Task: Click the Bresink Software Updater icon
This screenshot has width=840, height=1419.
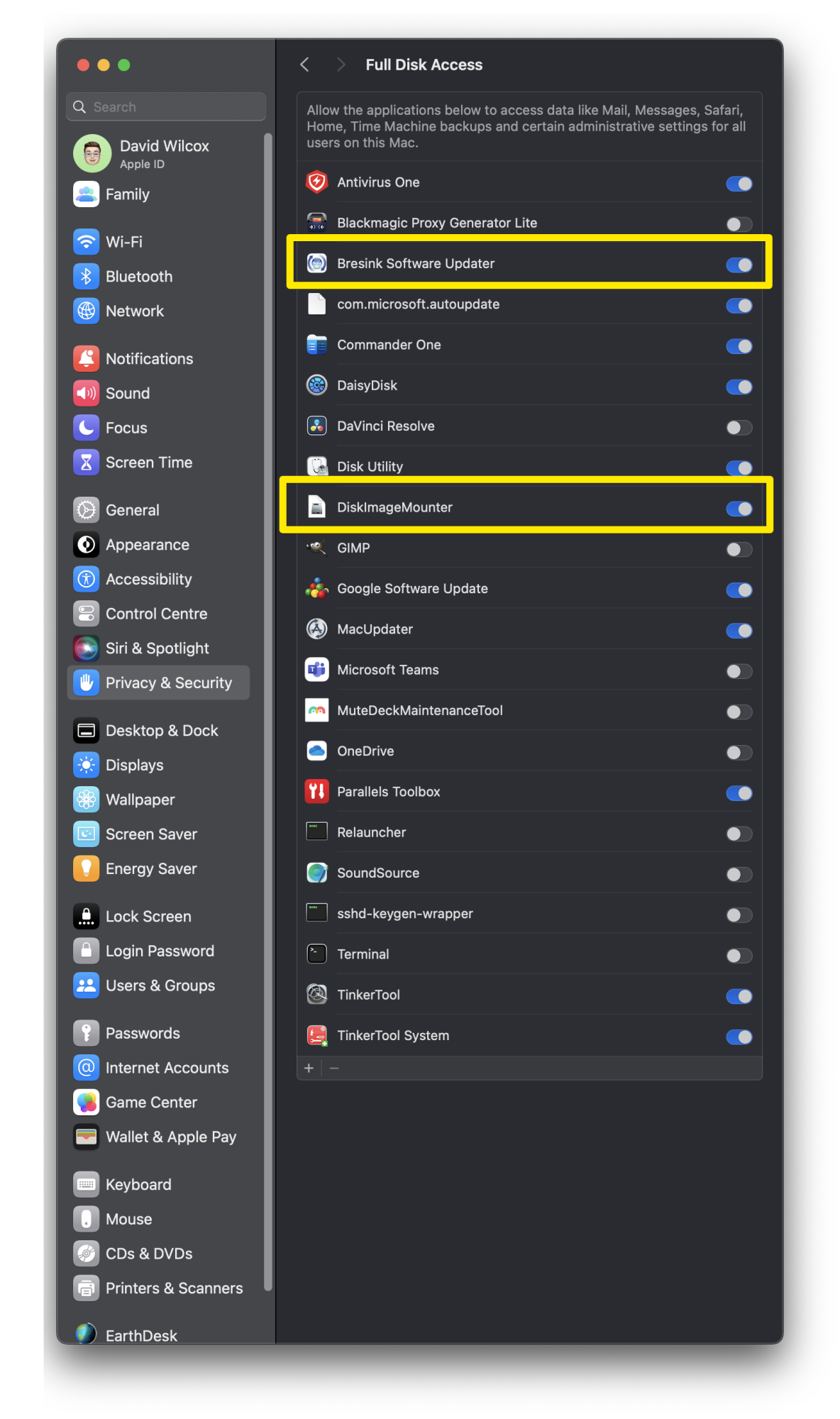Action: pyautogui.click(x=316, y=263)
